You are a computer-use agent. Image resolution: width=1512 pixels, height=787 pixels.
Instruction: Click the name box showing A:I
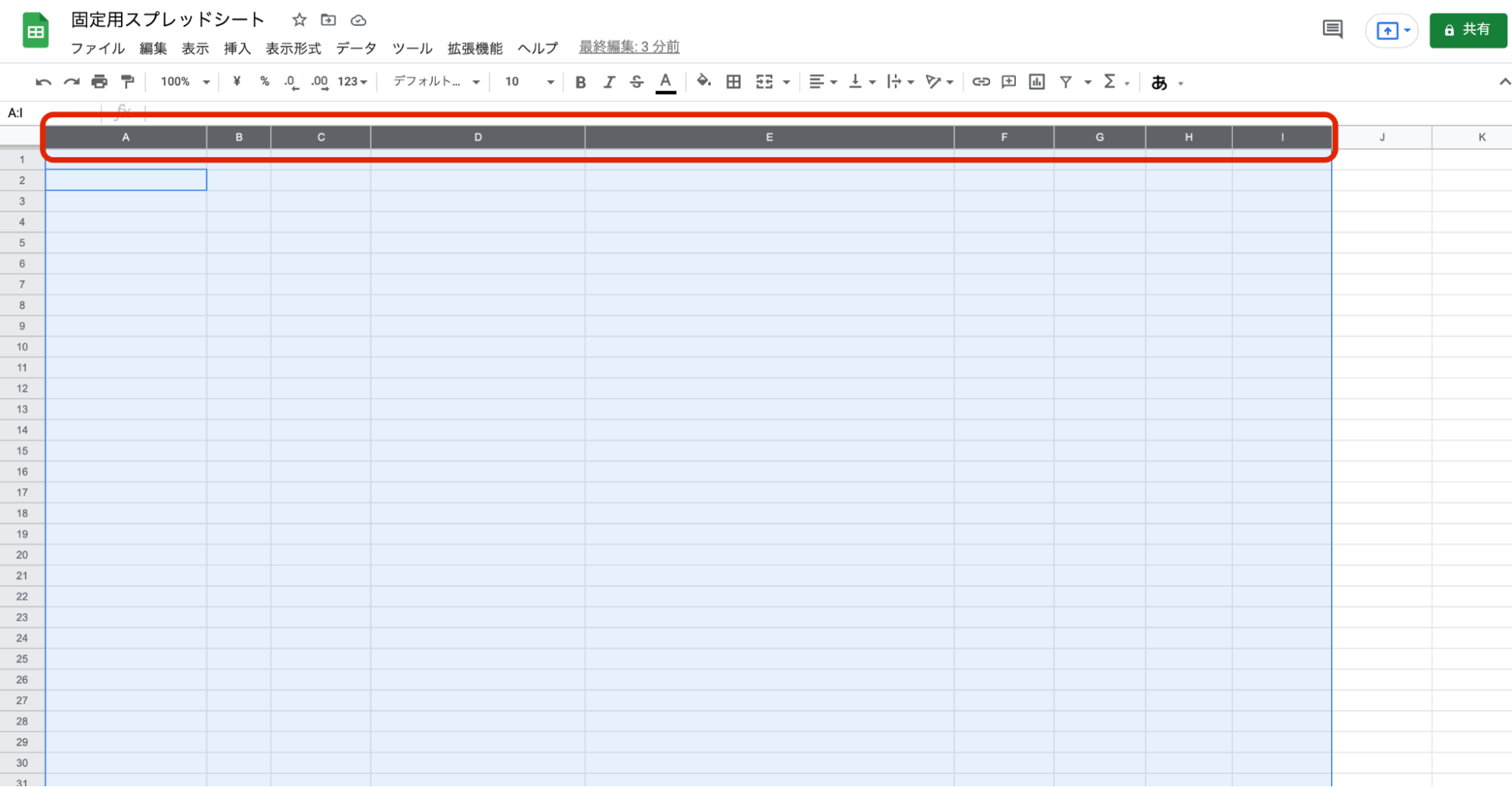[51, 113]
